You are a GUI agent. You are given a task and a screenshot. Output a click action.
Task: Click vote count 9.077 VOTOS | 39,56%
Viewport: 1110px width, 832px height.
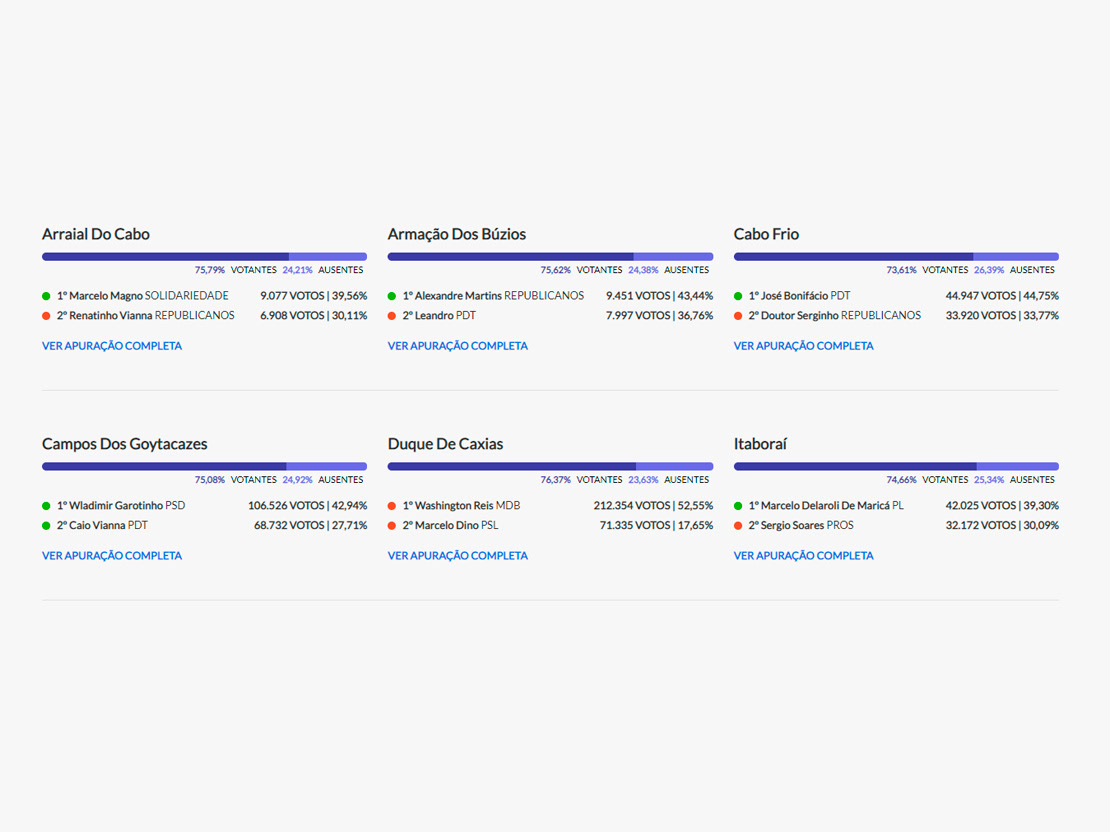314,296
